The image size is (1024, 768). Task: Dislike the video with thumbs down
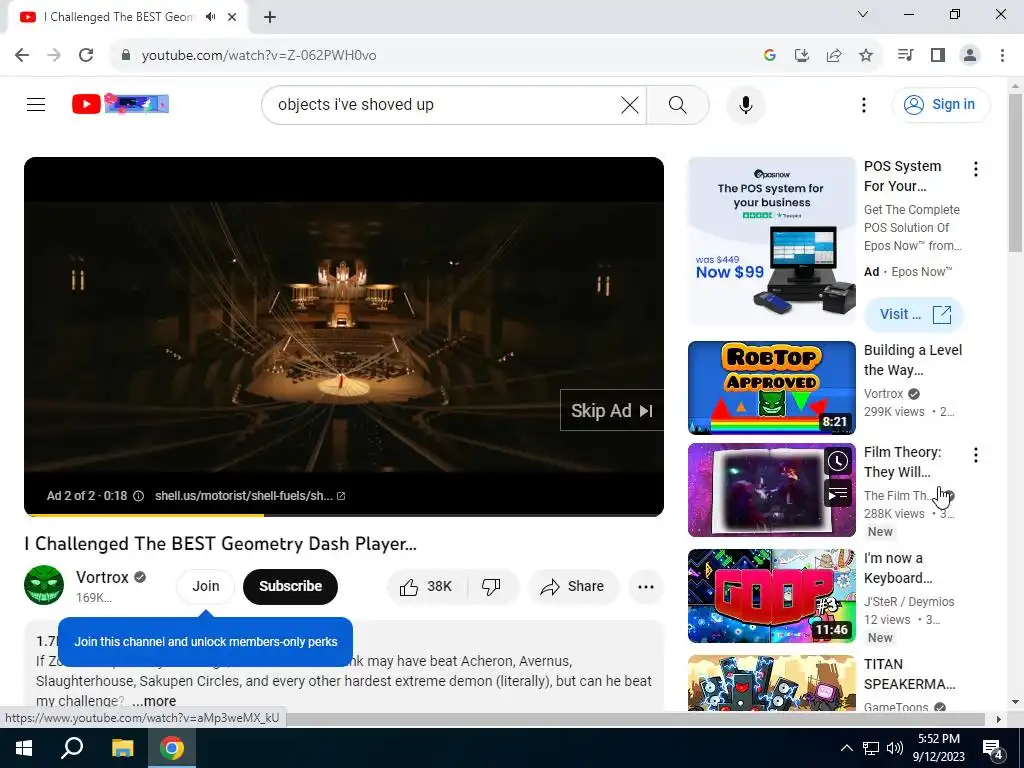click(x=491, y=586)
